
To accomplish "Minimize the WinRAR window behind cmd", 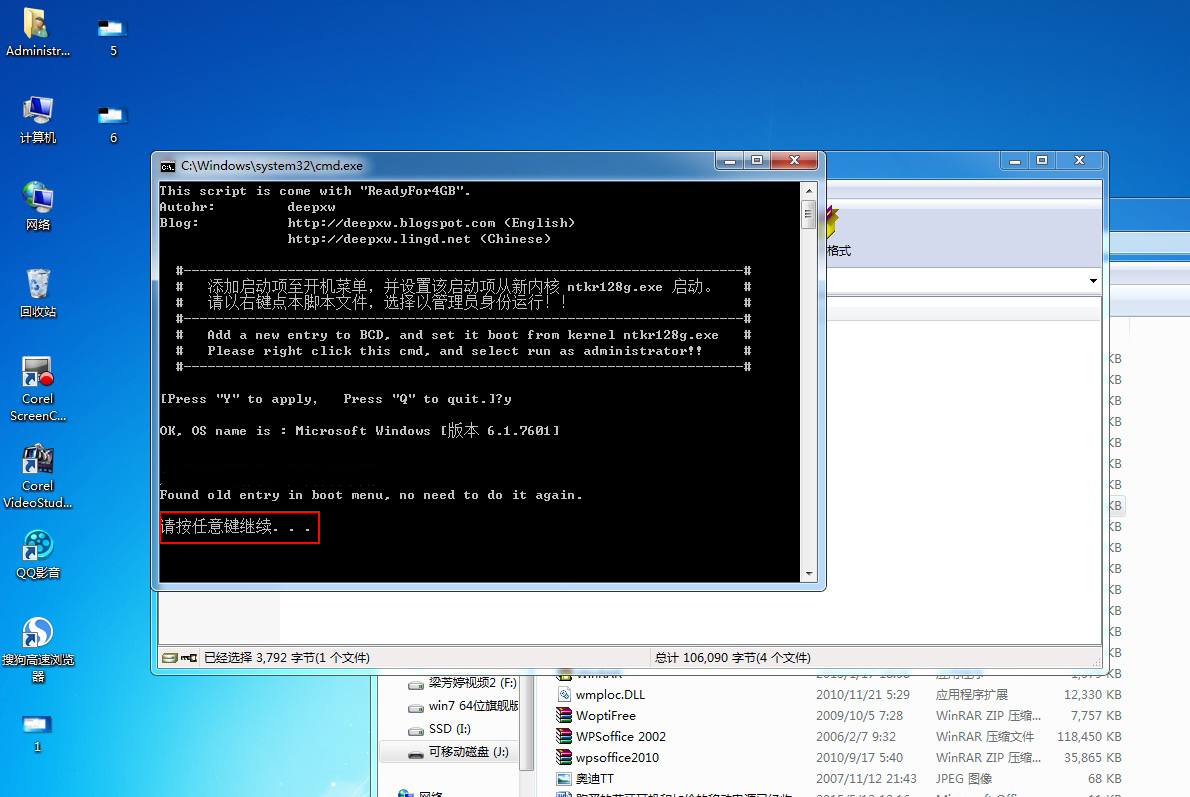I will (x=1015, y=160).
